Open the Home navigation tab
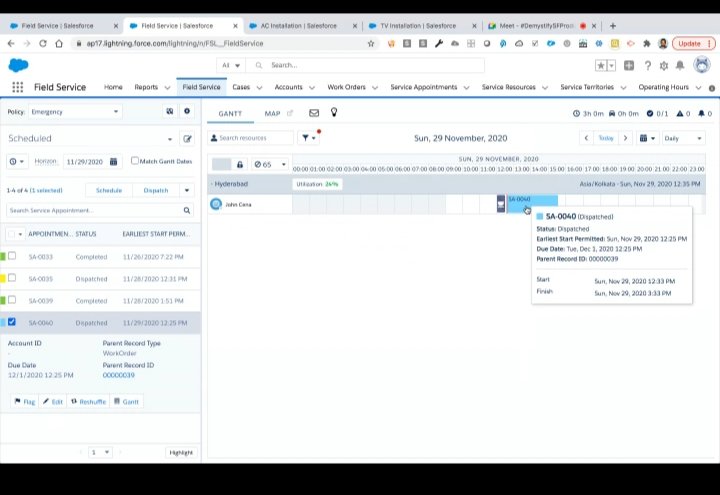This screenshot has height=495, width=720. (113, 87)
